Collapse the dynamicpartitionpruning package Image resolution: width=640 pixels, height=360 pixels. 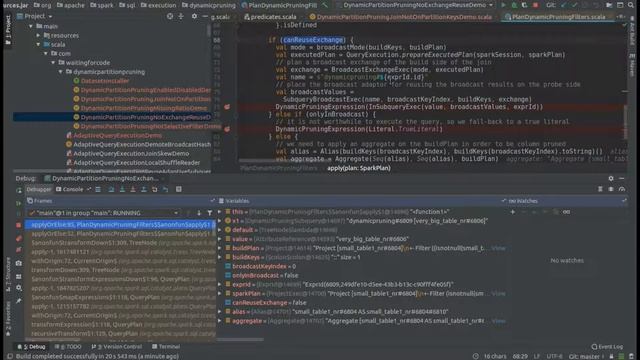[60, 72]
